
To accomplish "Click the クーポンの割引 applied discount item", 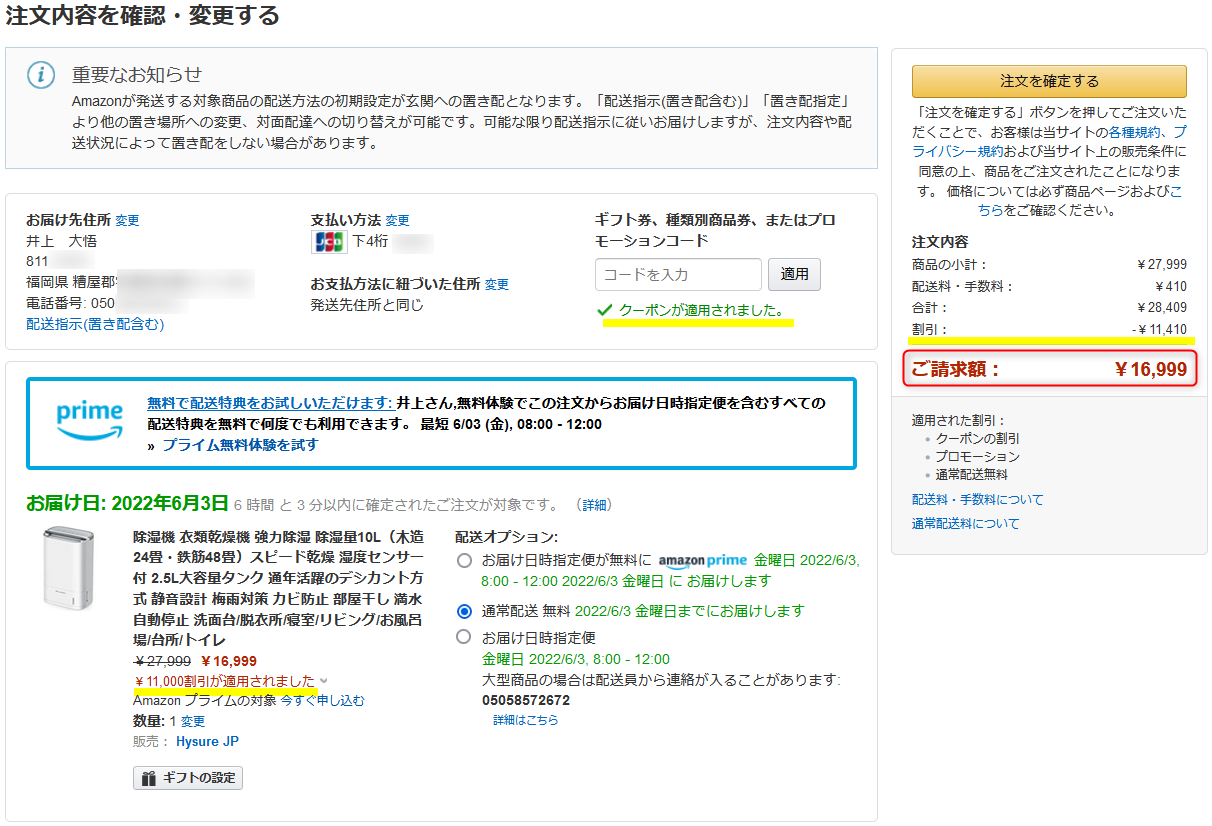I will [x=978, y=439].
